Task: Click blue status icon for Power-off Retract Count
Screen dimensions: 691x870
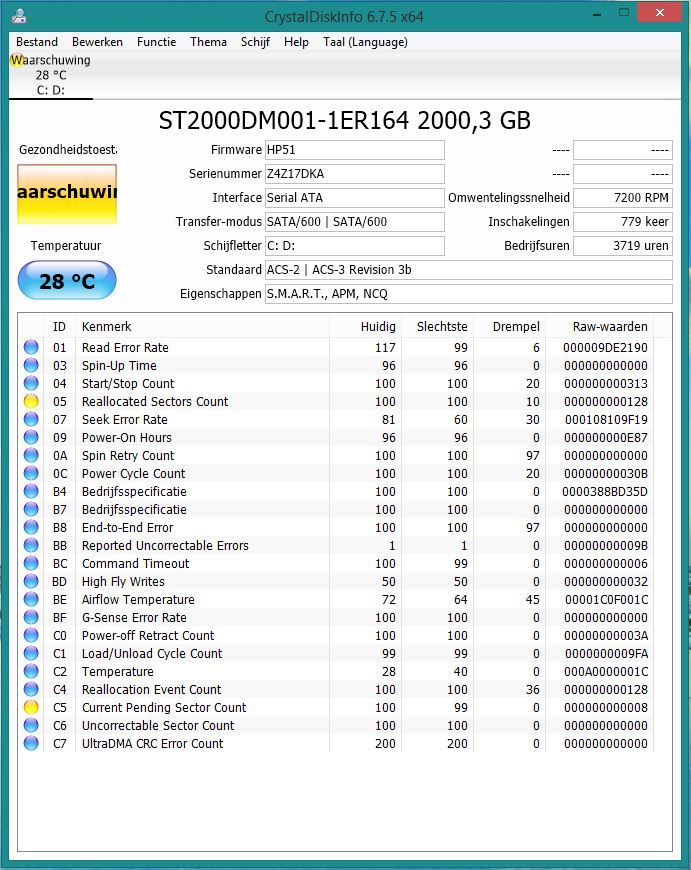Action: (31, 635)
